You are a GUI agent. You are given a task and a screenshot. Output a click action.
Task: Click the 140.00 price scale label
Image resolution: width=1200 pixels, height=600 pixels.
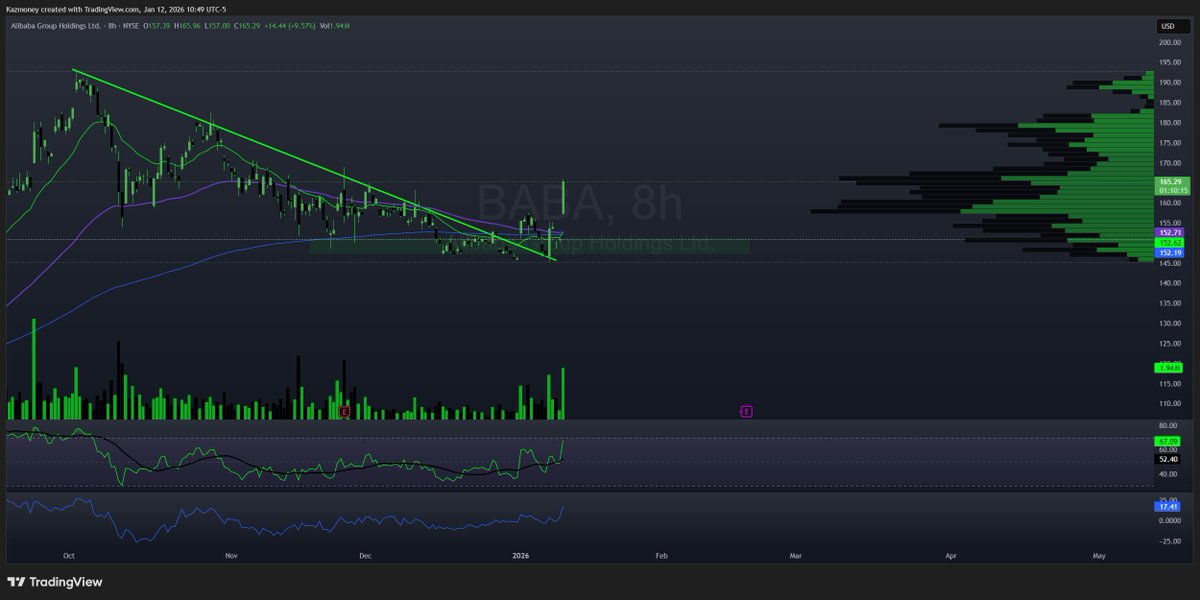pos(1170,283)
